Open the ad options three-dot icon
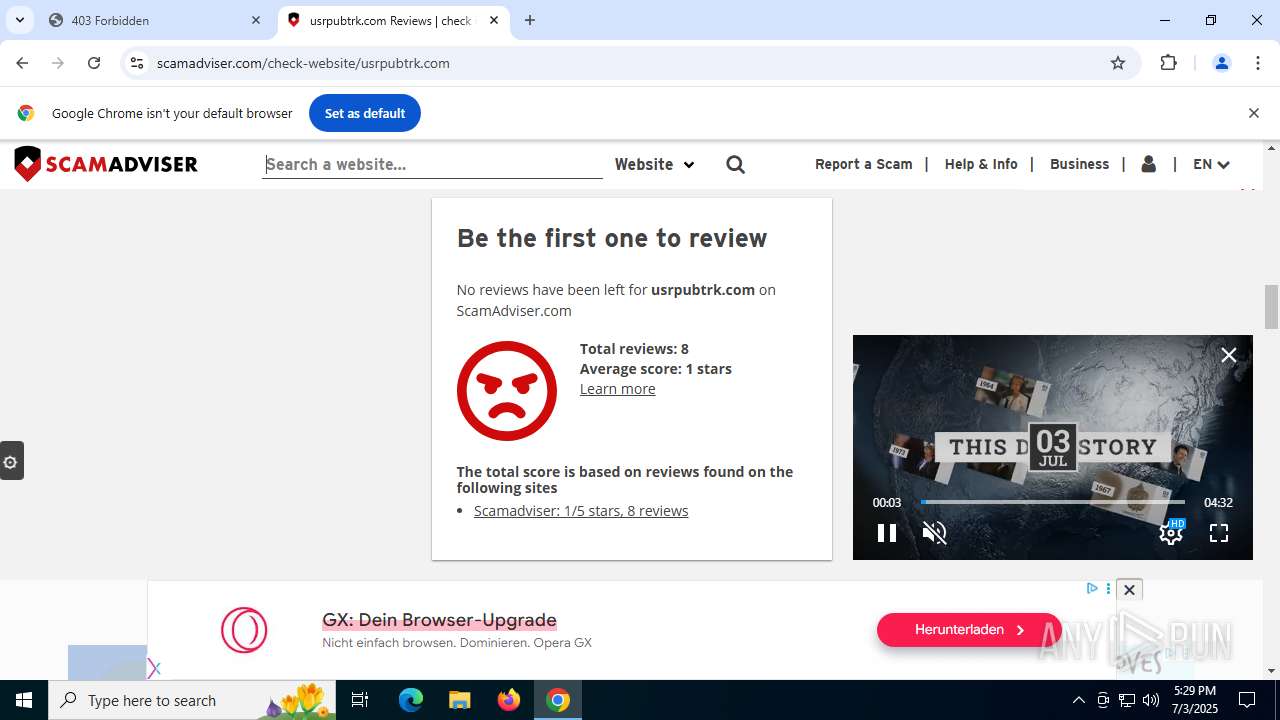 (x=1108, y=588)
